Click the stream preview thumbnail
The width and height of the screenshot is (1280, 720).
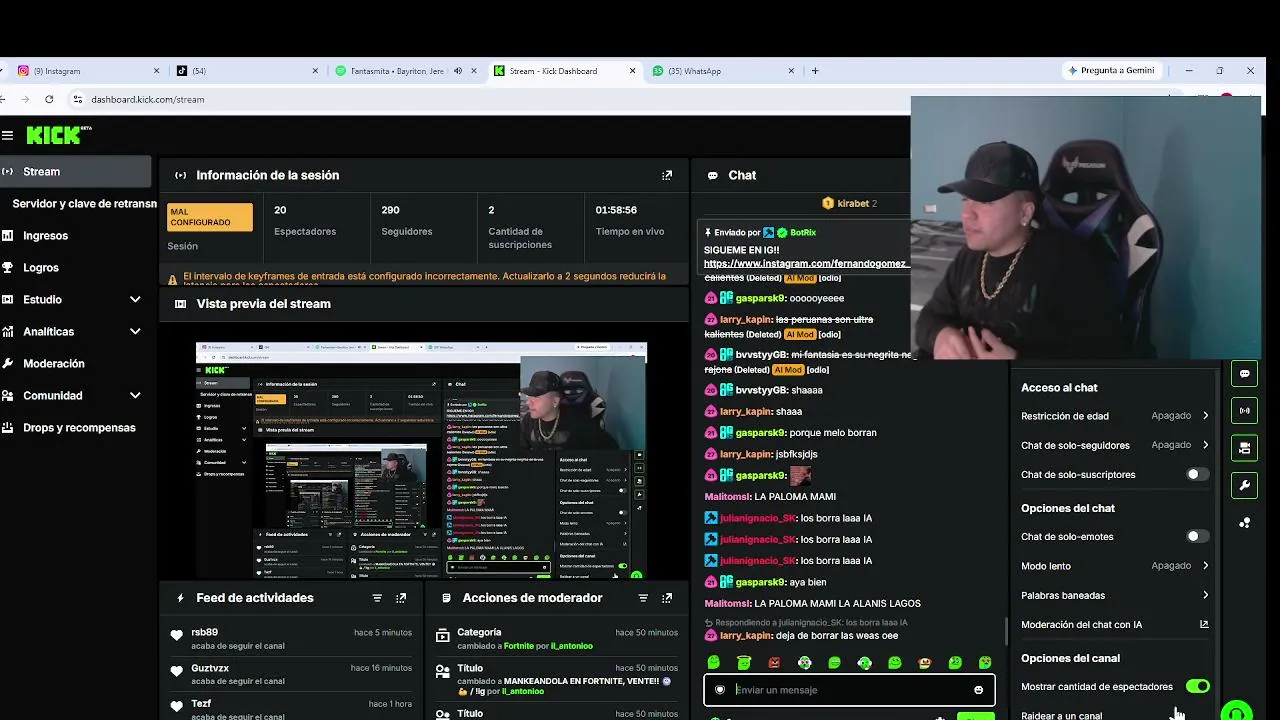pos(421,461)
